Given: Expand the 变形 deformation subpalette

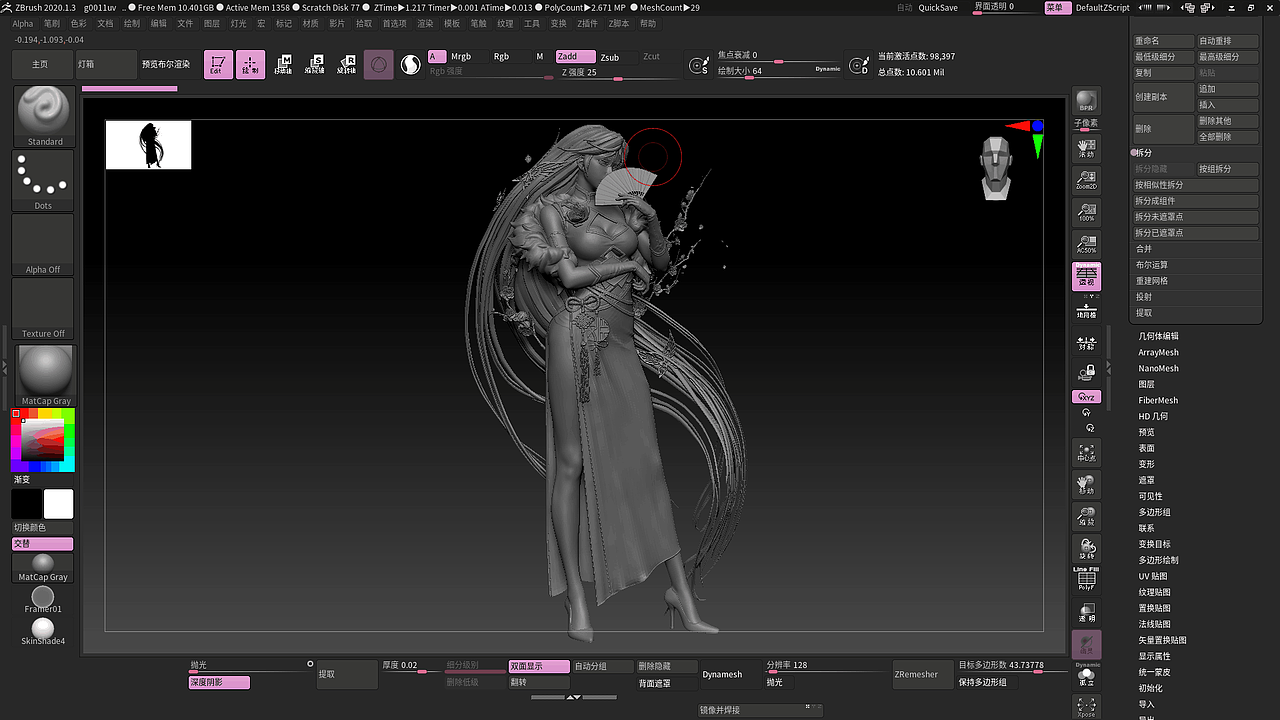Looking at the screenshot, I should pyautogui.click(x=1146, y=464).
